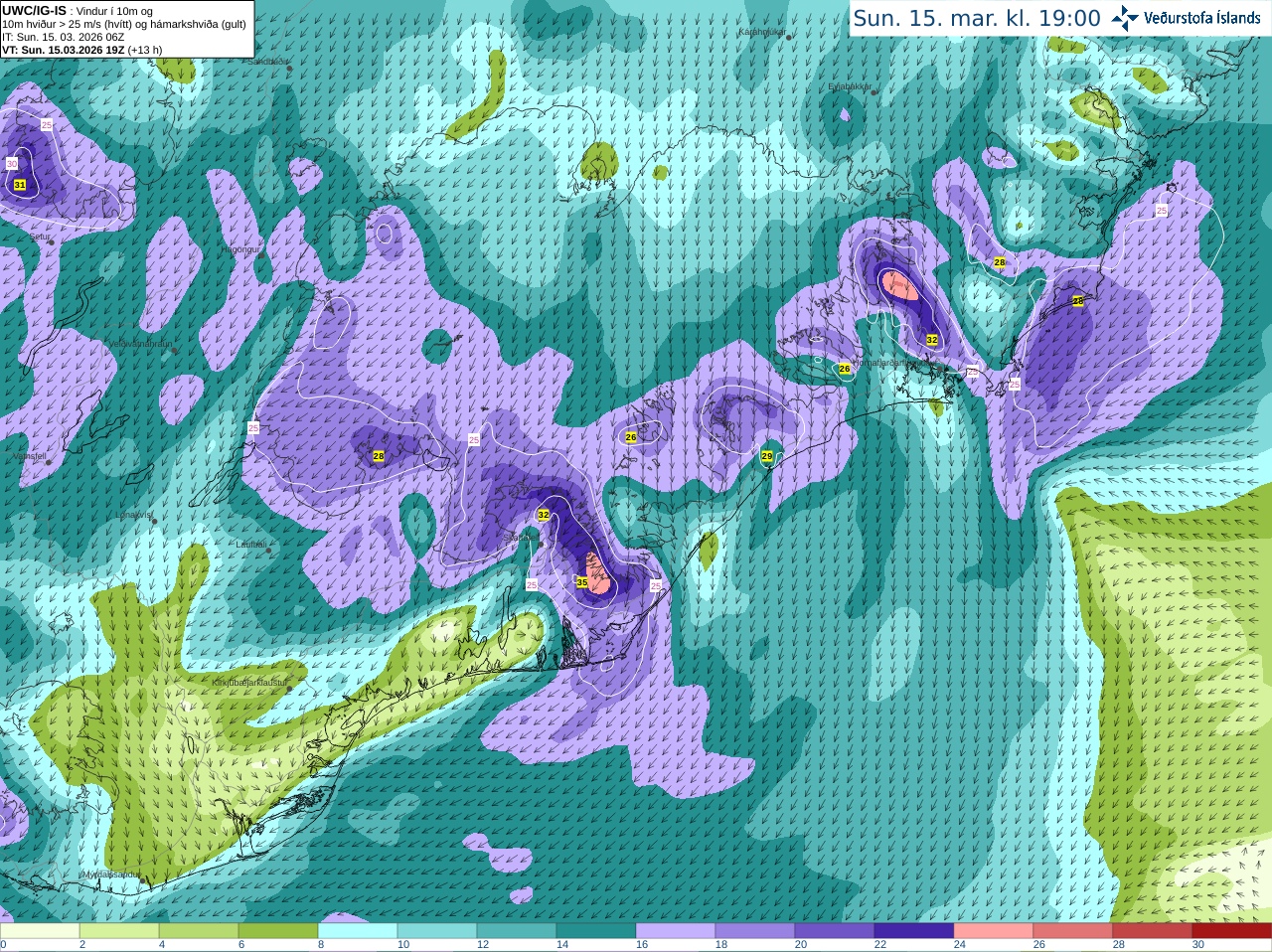Click the VT: Sun. 15.03.2026 19Z line
This screenshot has height=952, width=1272.
tap(81, 50)
